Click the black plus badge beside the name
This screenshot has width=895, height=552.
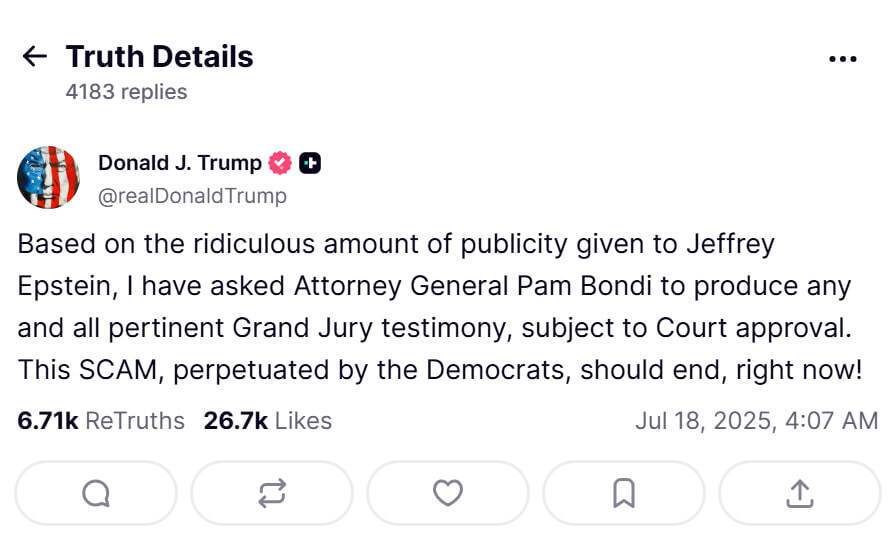point(310,163)
